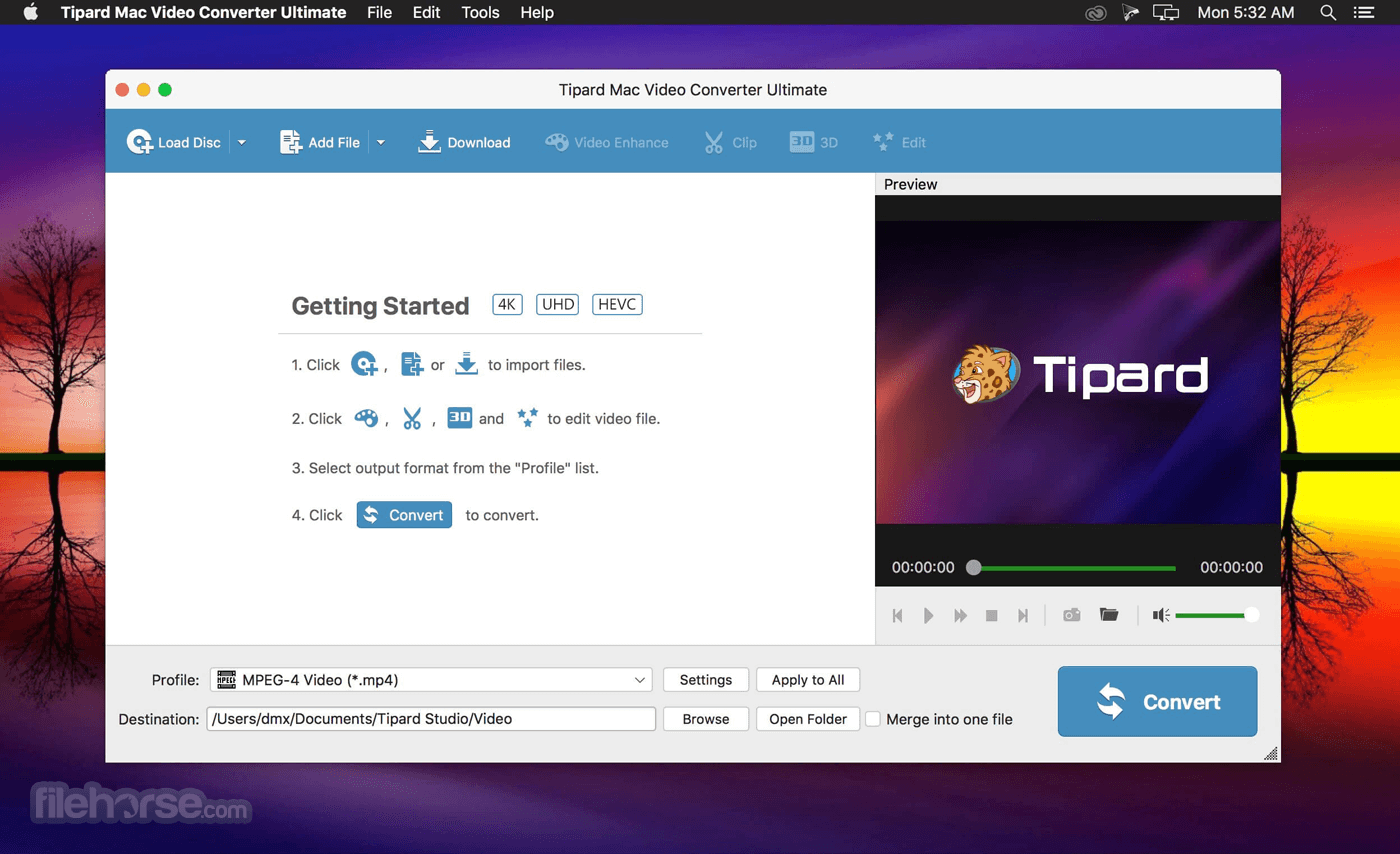Expand the Load Disc dropdown arrow
Image resolution: width=1400 pixels, height=854 pixels.
coord(241,142)
